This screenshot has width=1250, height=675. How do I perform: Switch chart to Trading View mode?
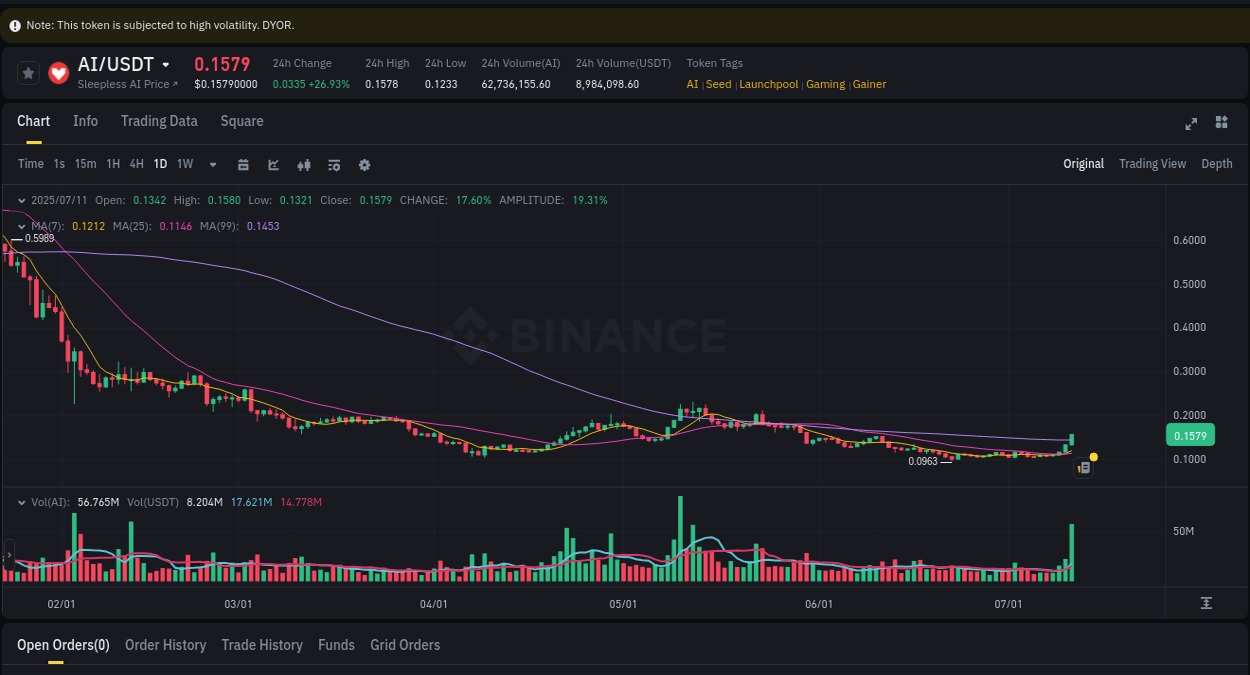pyautogui.click(x=1152, y=163)
